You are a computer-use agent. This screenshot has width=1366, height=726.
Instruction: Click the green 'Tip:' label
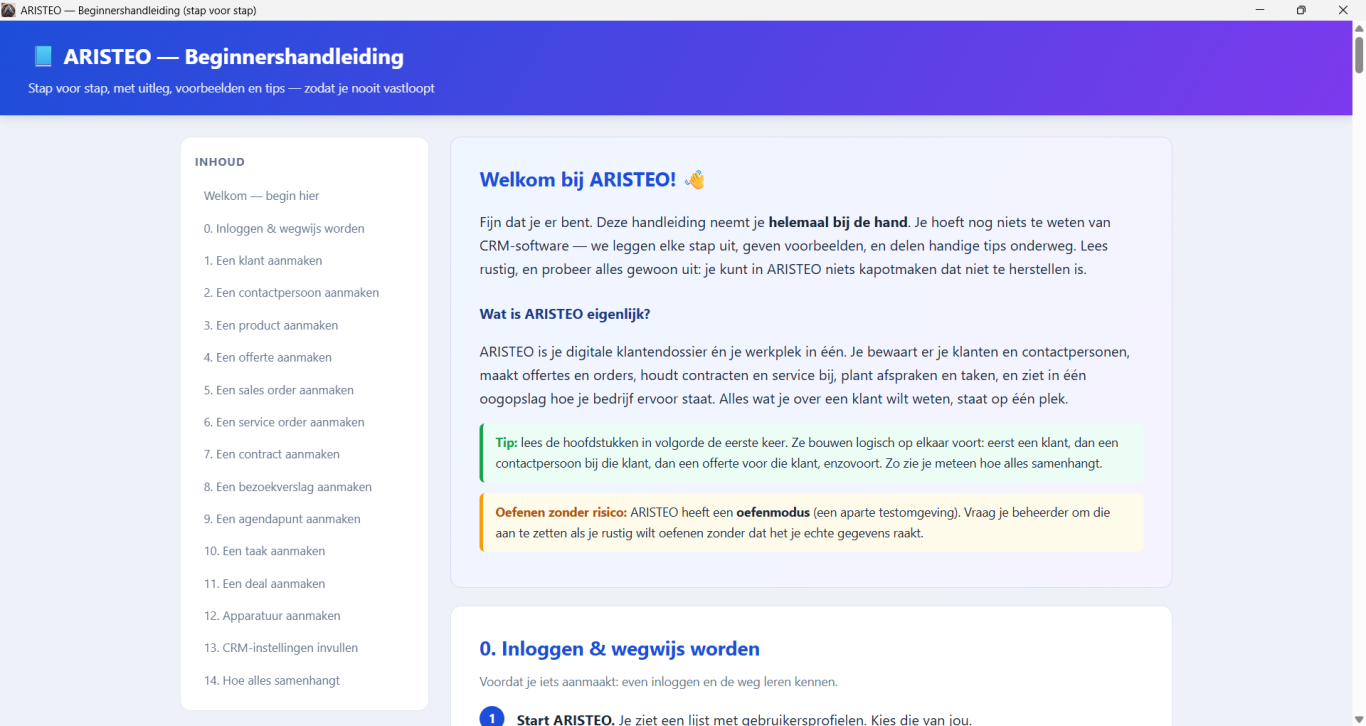(x=506, y=442)
